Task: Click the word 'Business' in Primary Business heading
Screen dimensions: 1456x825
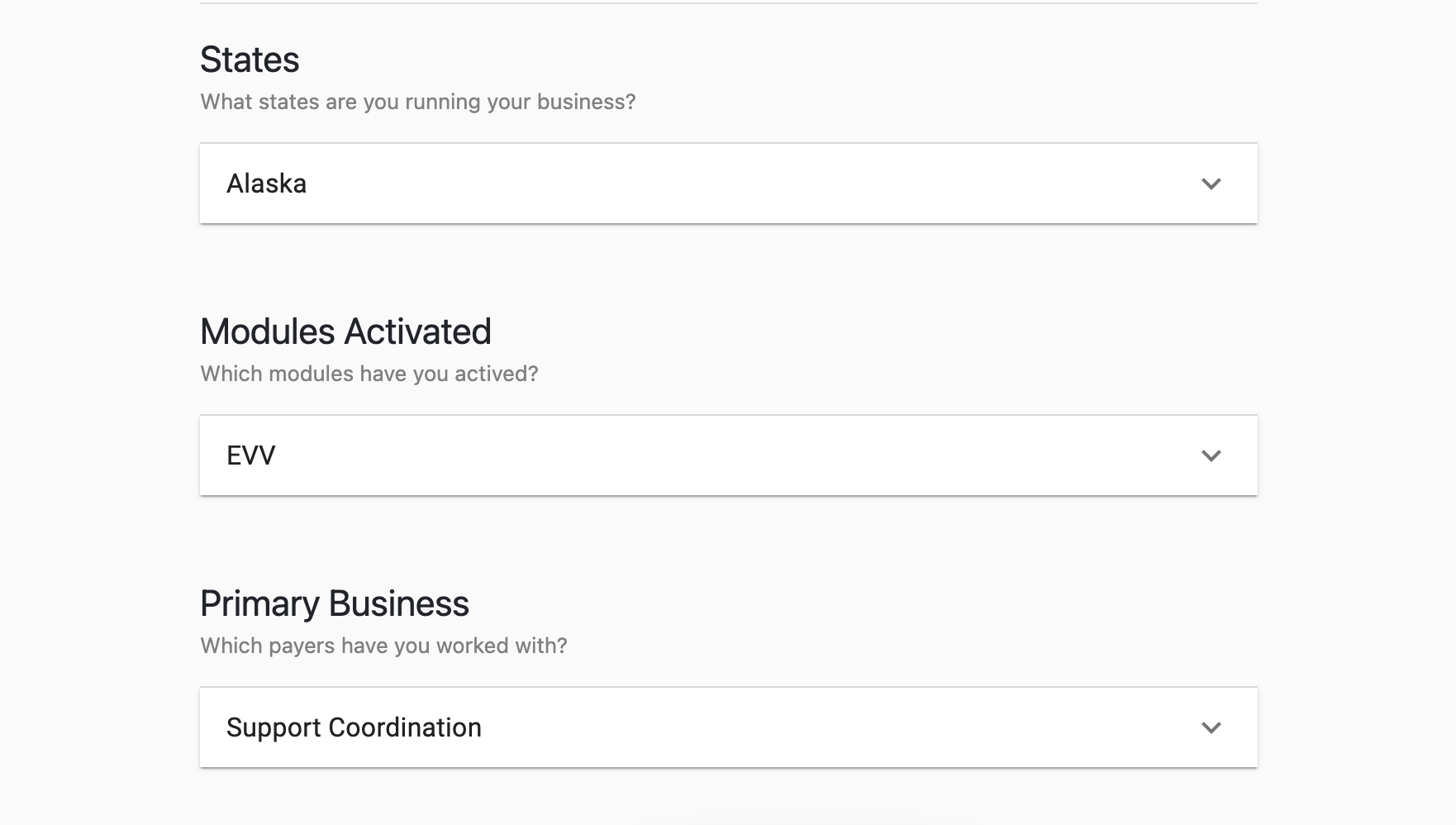Action: click(x=398, y=603)
